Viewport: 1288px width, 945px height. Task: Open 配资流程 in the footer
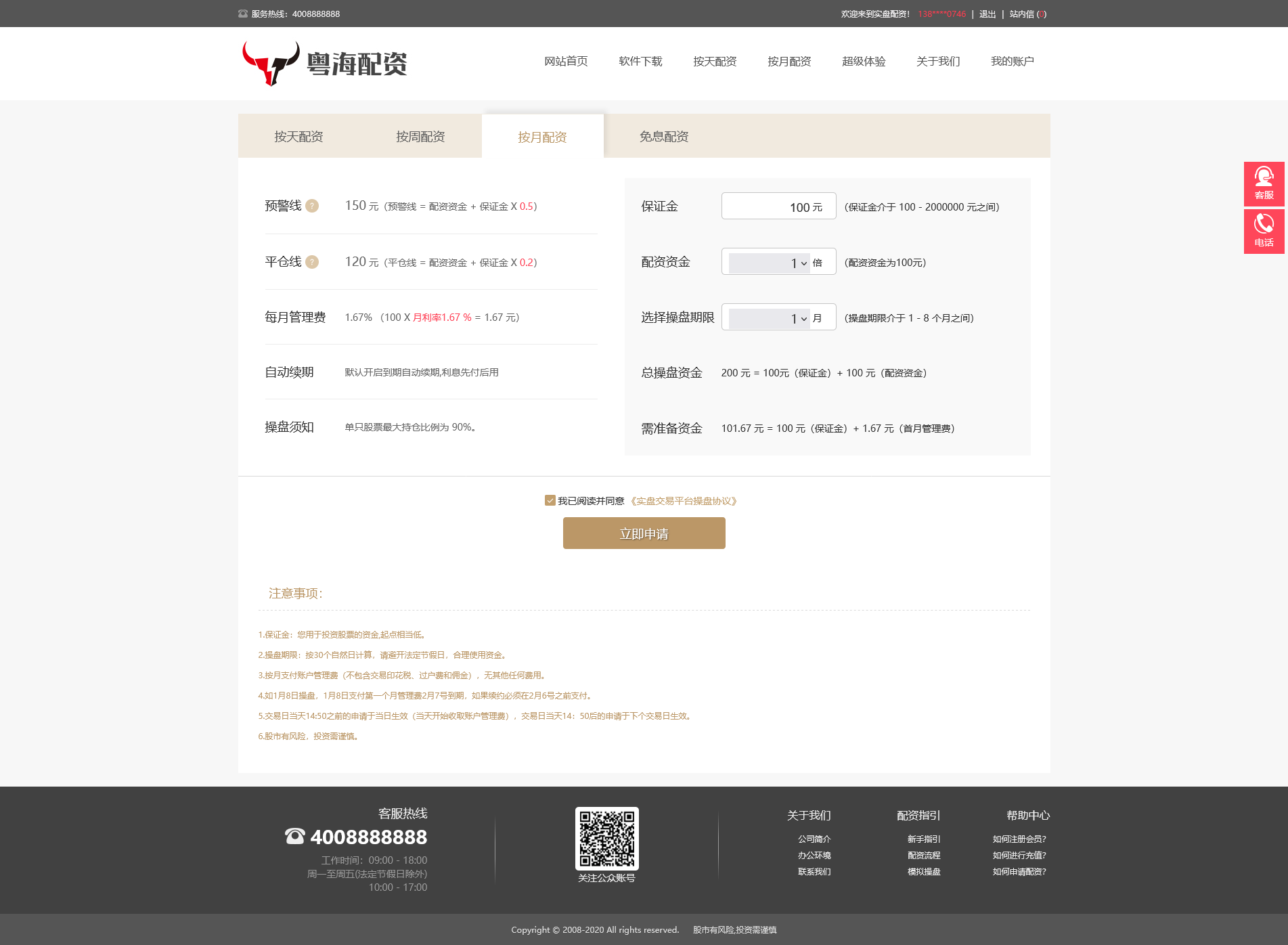point(924,855)
